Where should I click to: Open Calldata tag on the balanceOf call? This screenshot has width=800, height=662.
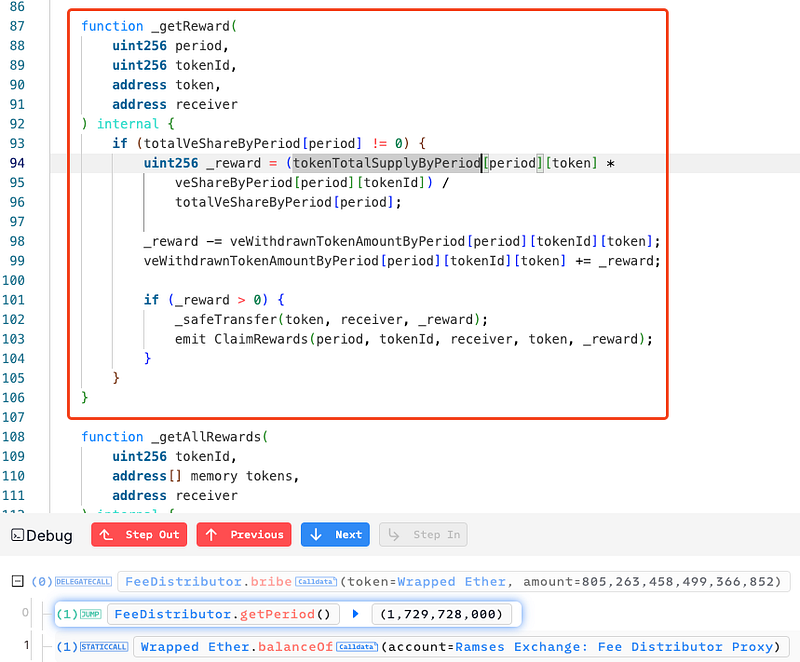[355, 647]
